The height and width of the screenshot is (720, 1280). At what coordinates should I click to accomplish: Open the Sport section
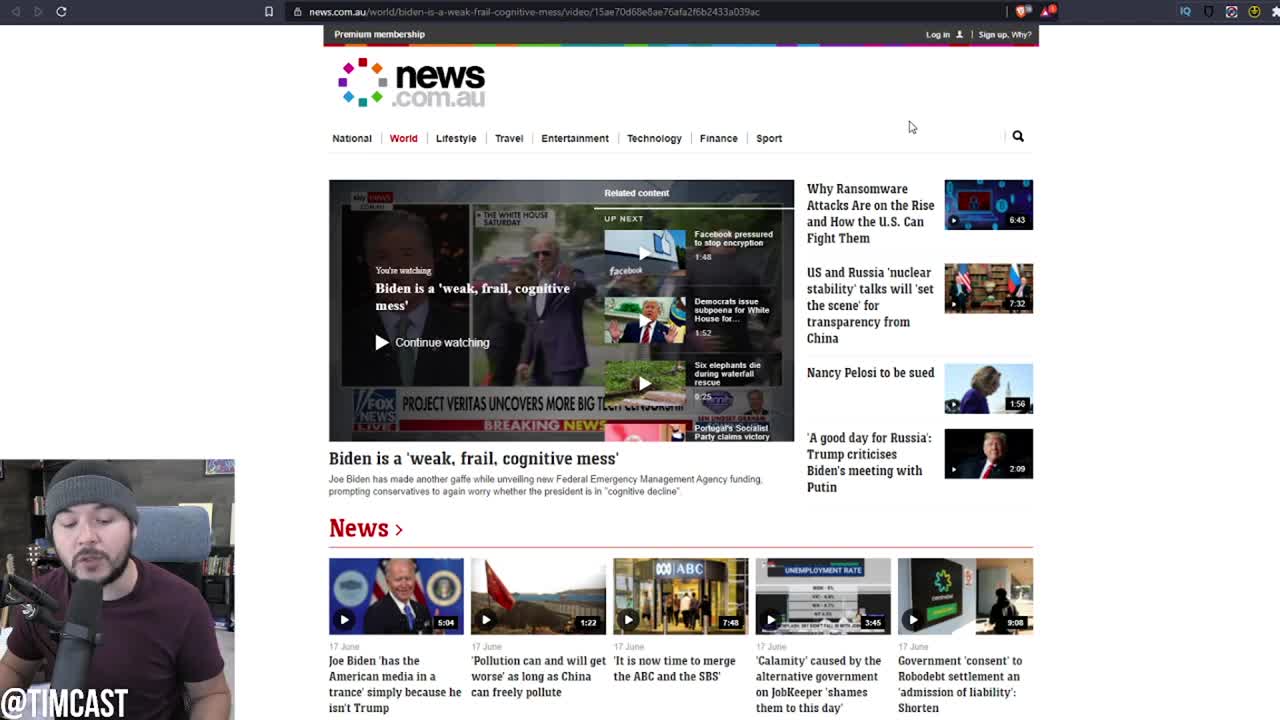click(769, 138)
